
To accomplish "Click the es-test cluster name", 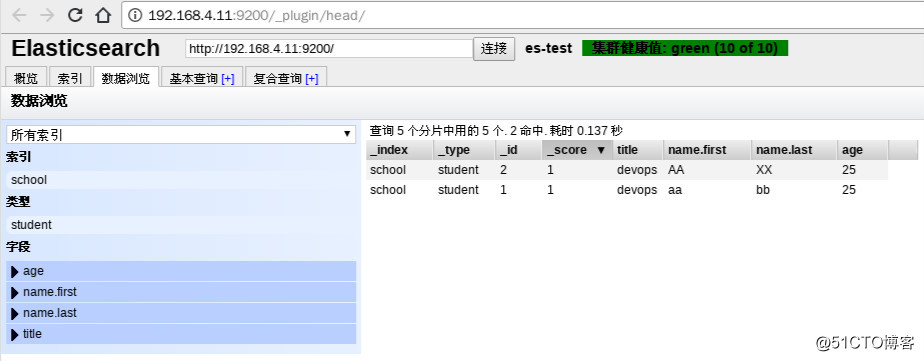I will pos(549,48).
